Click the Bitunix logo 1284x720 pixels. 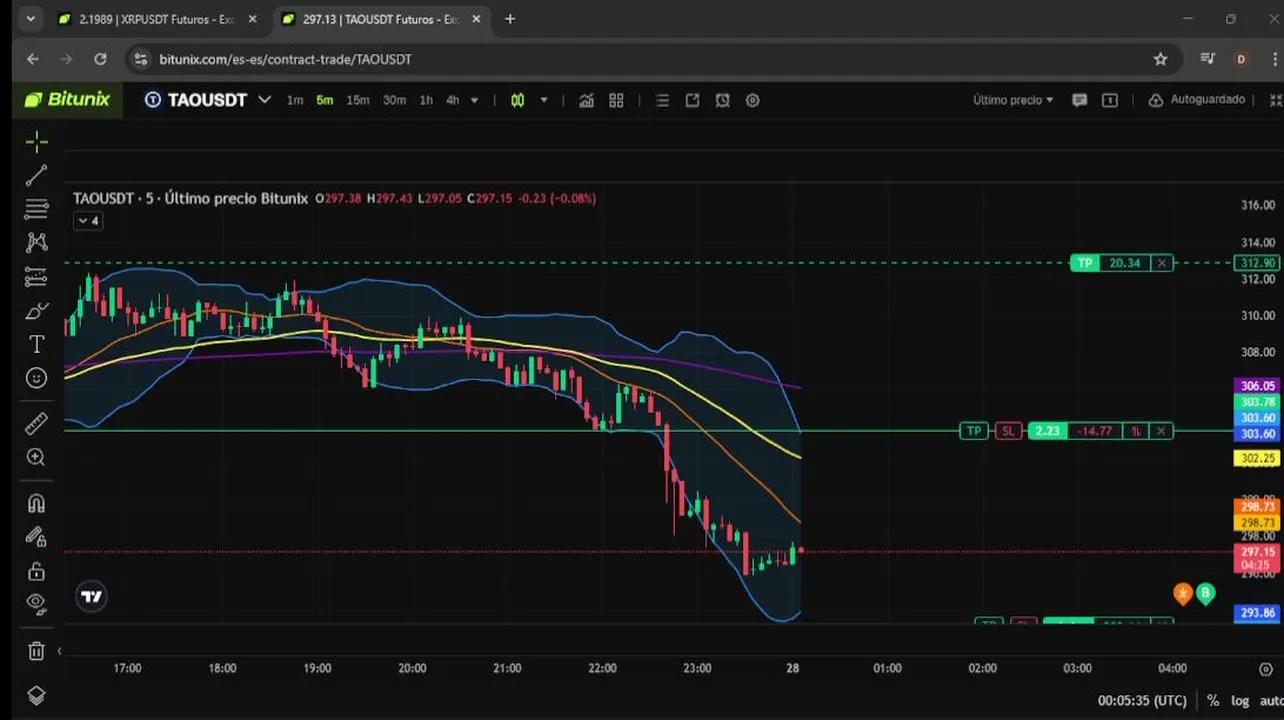click(67, 99)
